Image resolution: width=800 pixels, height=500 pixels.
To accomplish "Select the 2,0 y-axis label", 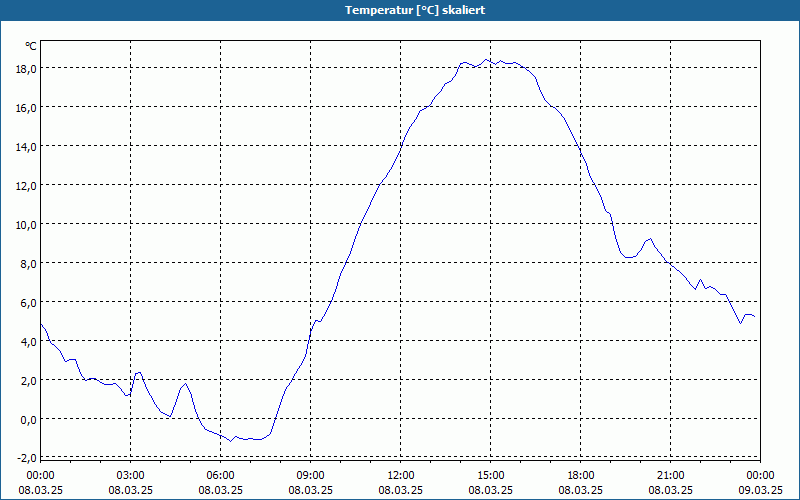I will 28,381.
